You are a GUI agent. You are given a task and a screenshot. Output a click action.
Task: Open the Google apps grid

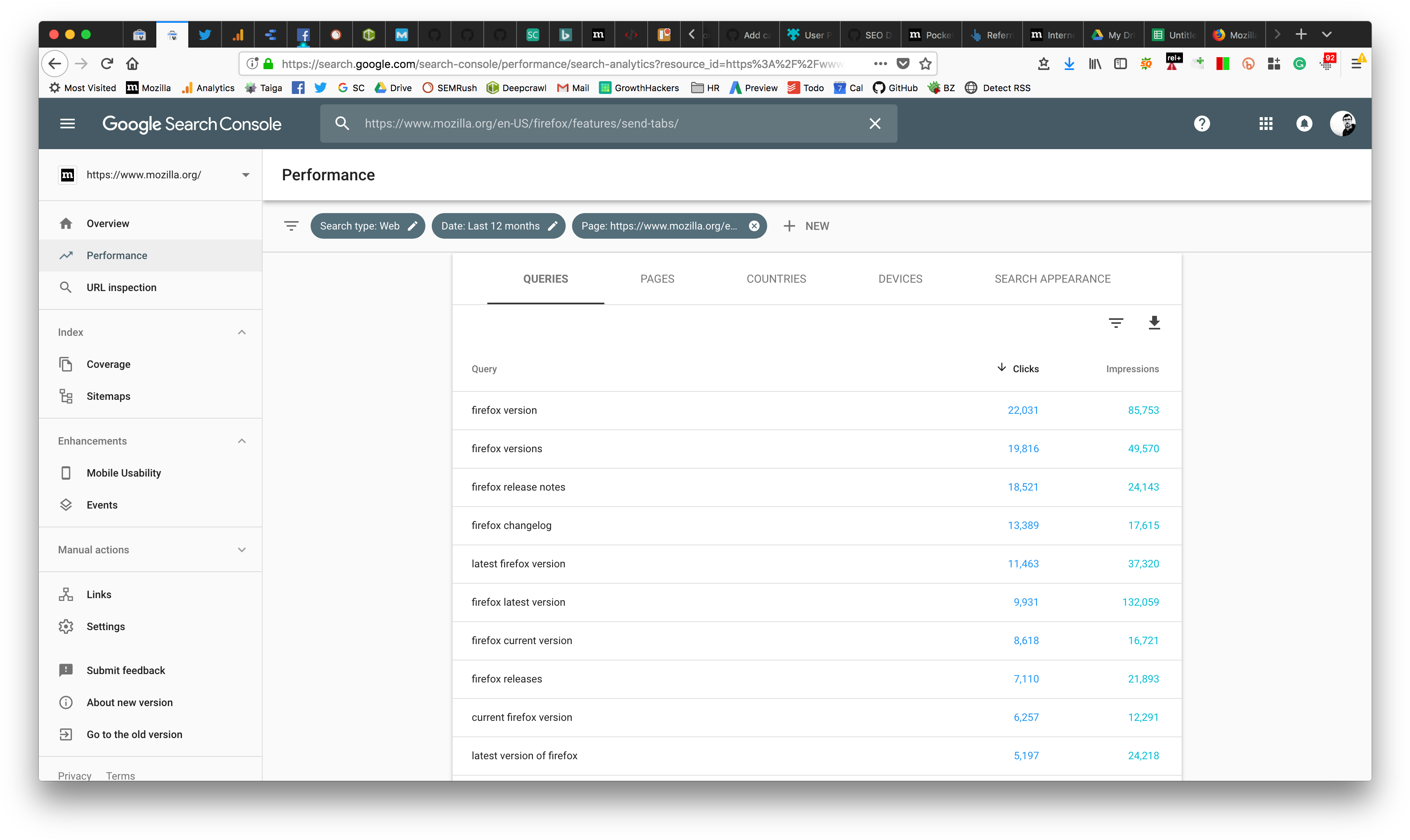tap(1266, 124)
